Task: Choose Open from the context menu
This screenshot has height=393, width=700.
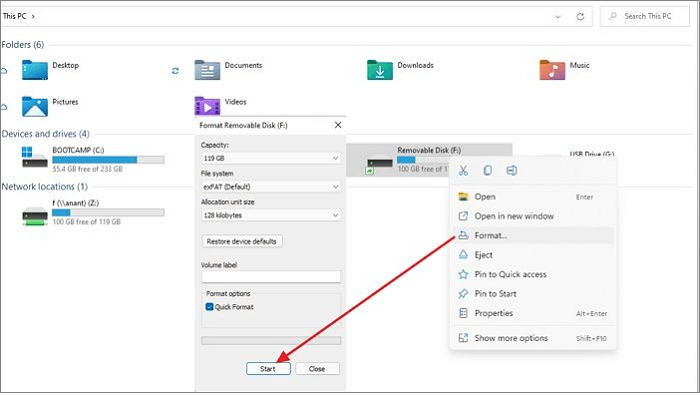Action: (x=533, y=196)
